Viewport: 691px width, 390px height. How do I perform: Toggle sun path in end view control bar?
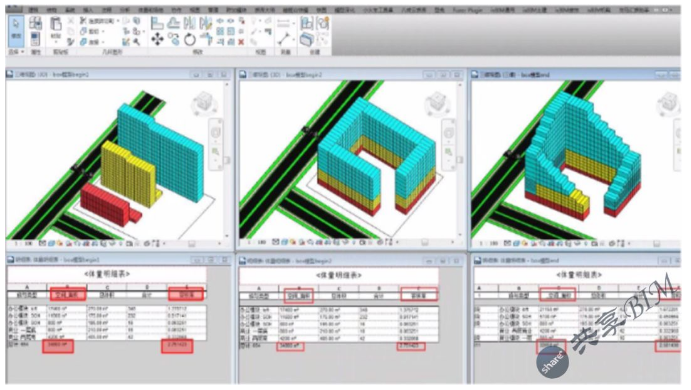pyautogui.click(x=525, y=243)
